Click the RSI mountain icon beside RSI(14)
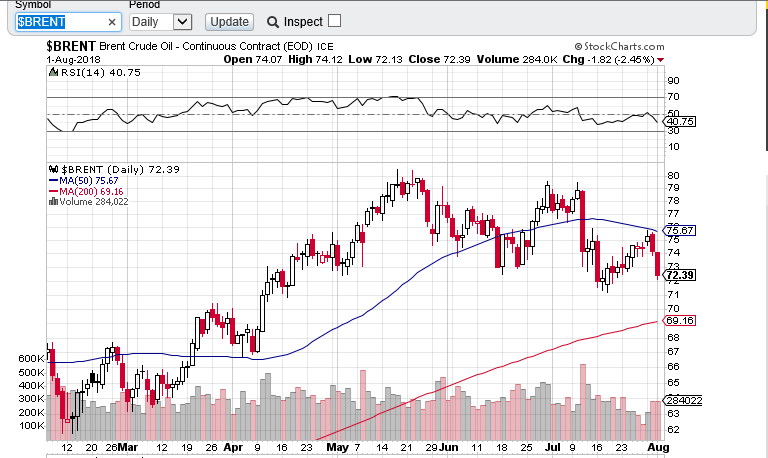The height and width of the screenshot is (458, 768). click(53, 72)
